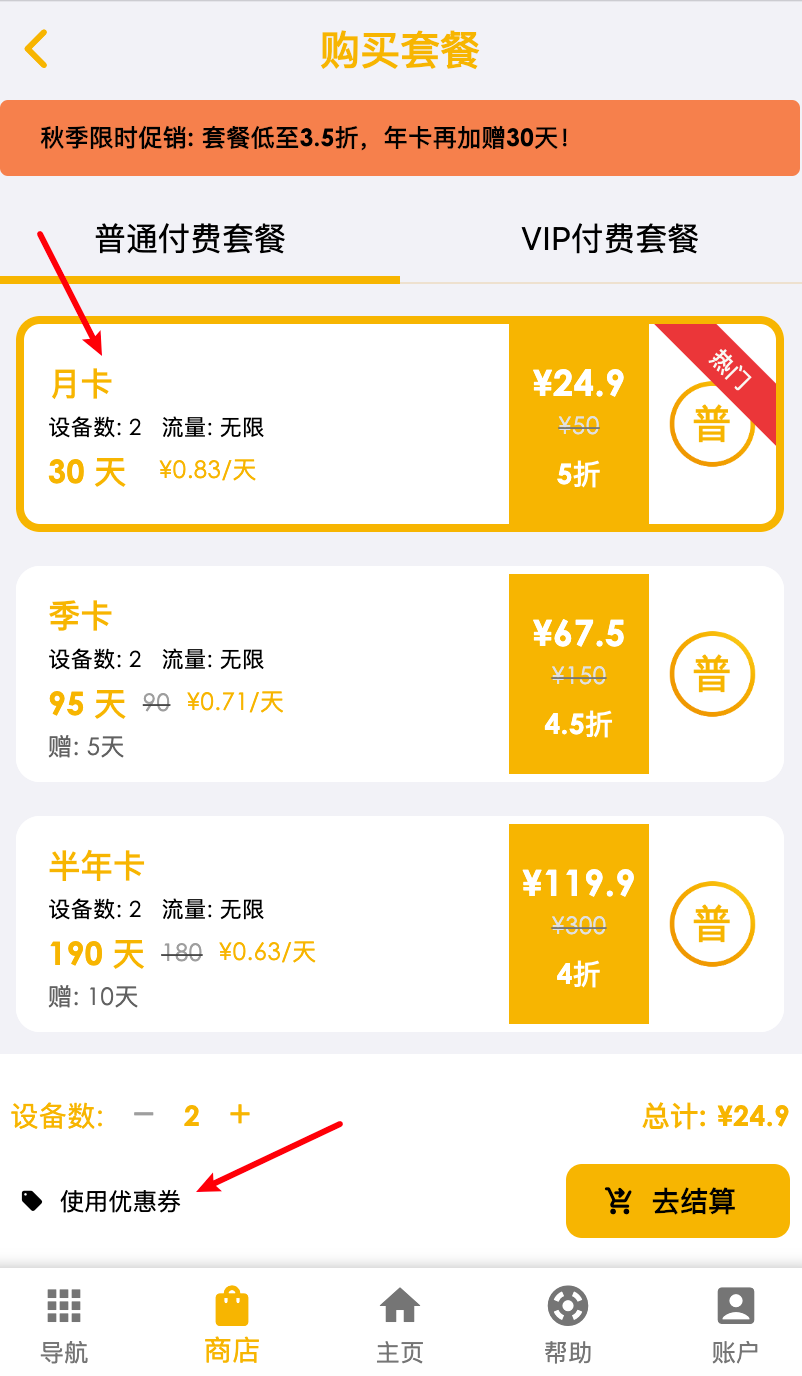Tap the orange 秋季限时促销 banner
802x1376 pixels.
(x=400, y=138)
